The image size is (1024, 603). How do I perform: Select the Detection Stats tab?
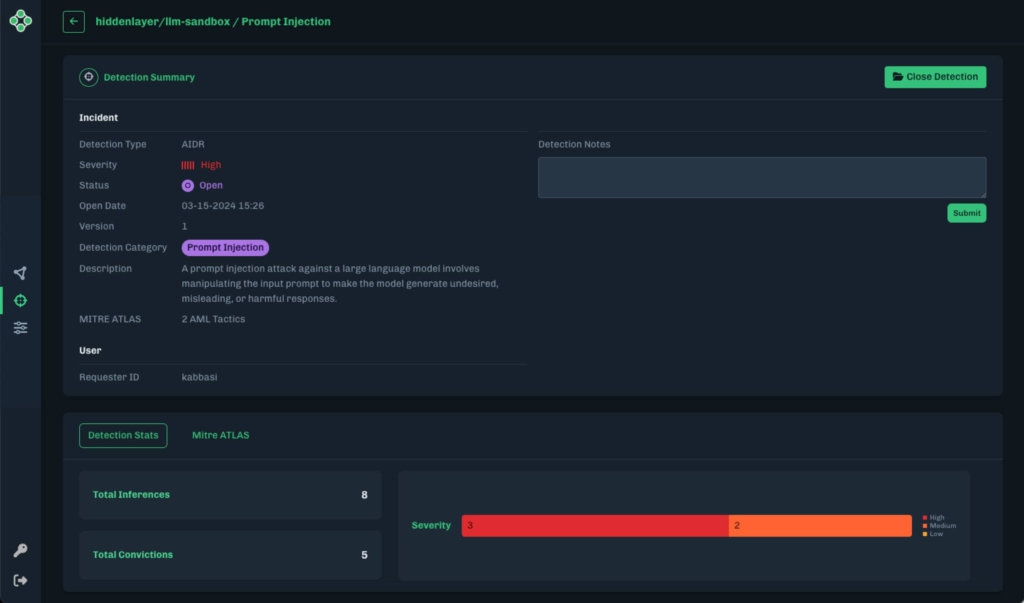click(123, 435)
